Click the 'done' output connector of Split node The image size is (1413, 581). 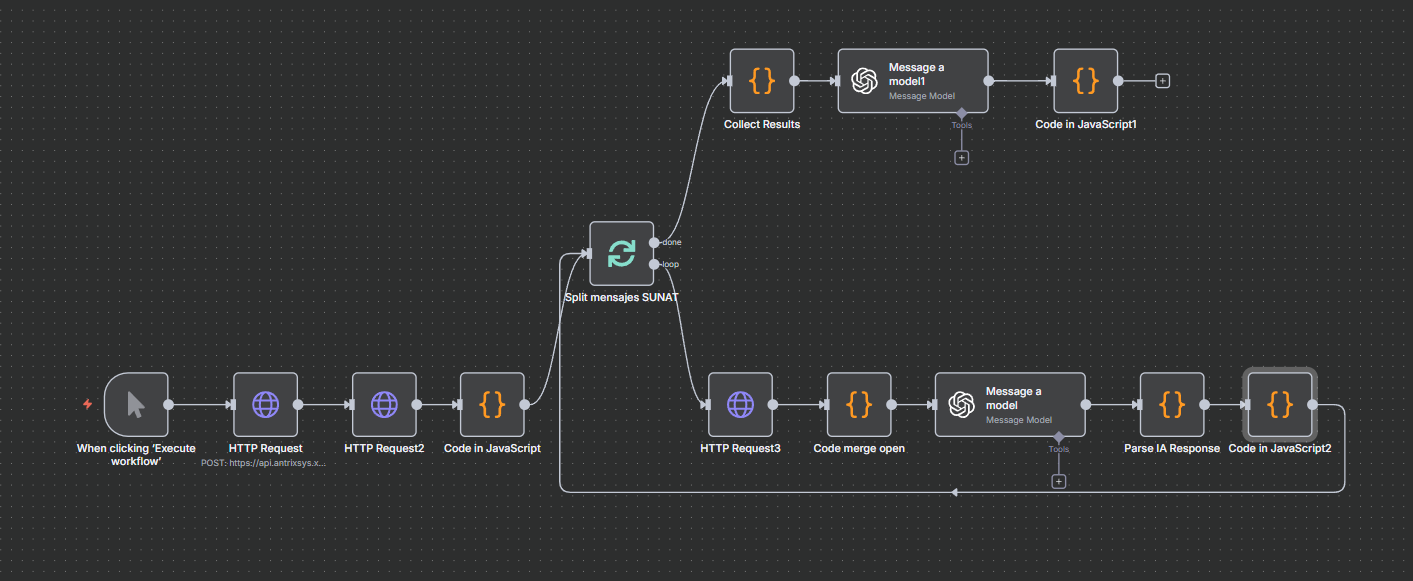654,242
